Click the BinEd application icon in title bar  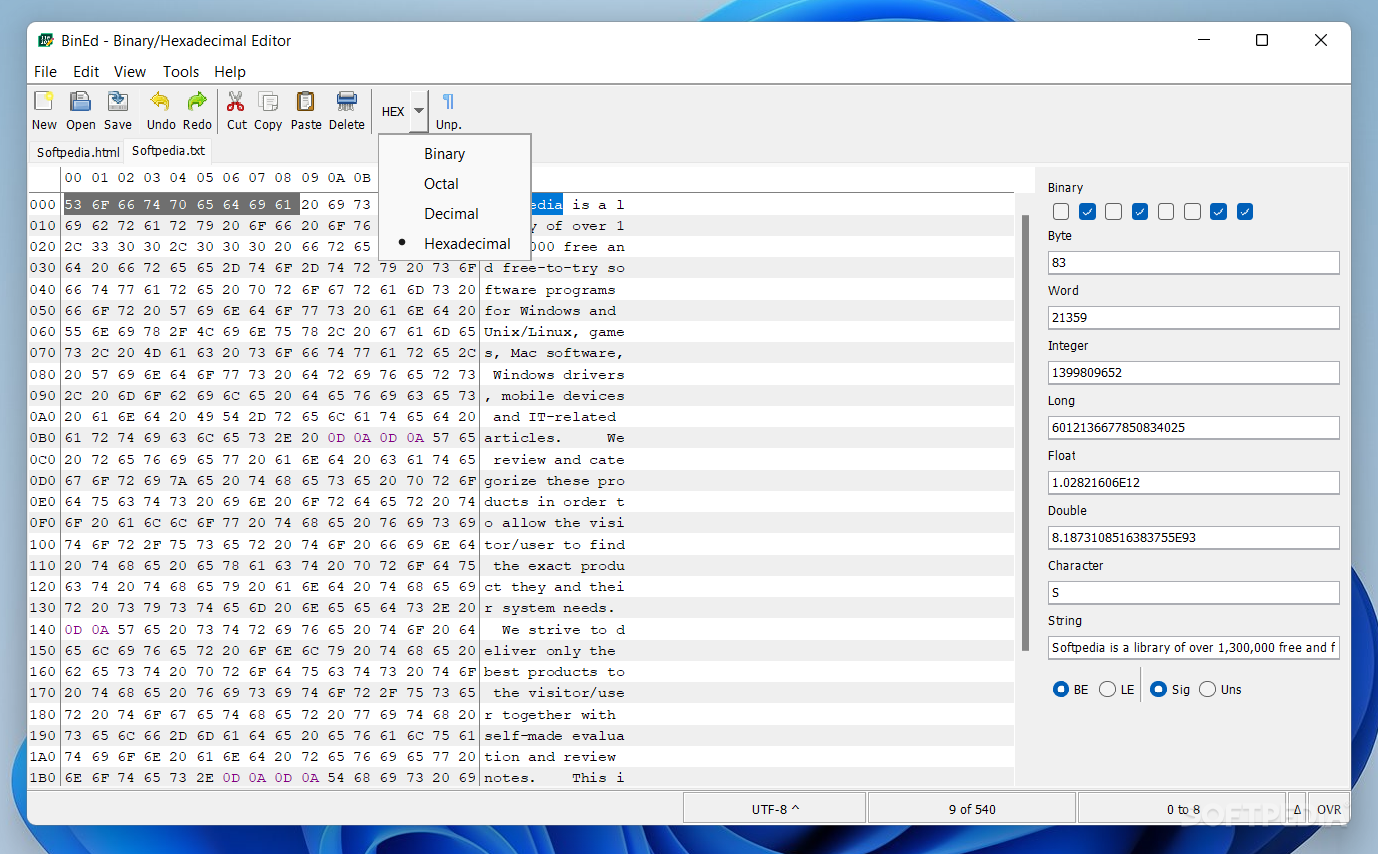45,40
